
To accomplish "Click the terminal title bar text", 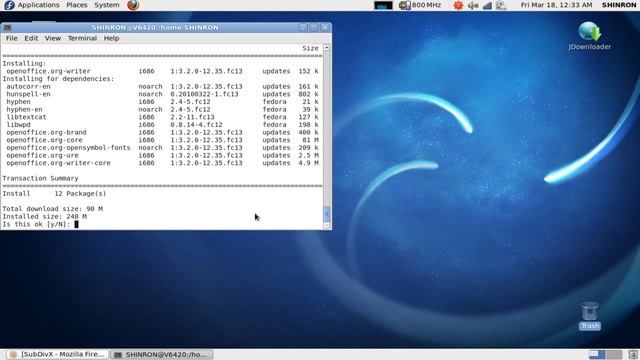I will click(x=155, y=27).
